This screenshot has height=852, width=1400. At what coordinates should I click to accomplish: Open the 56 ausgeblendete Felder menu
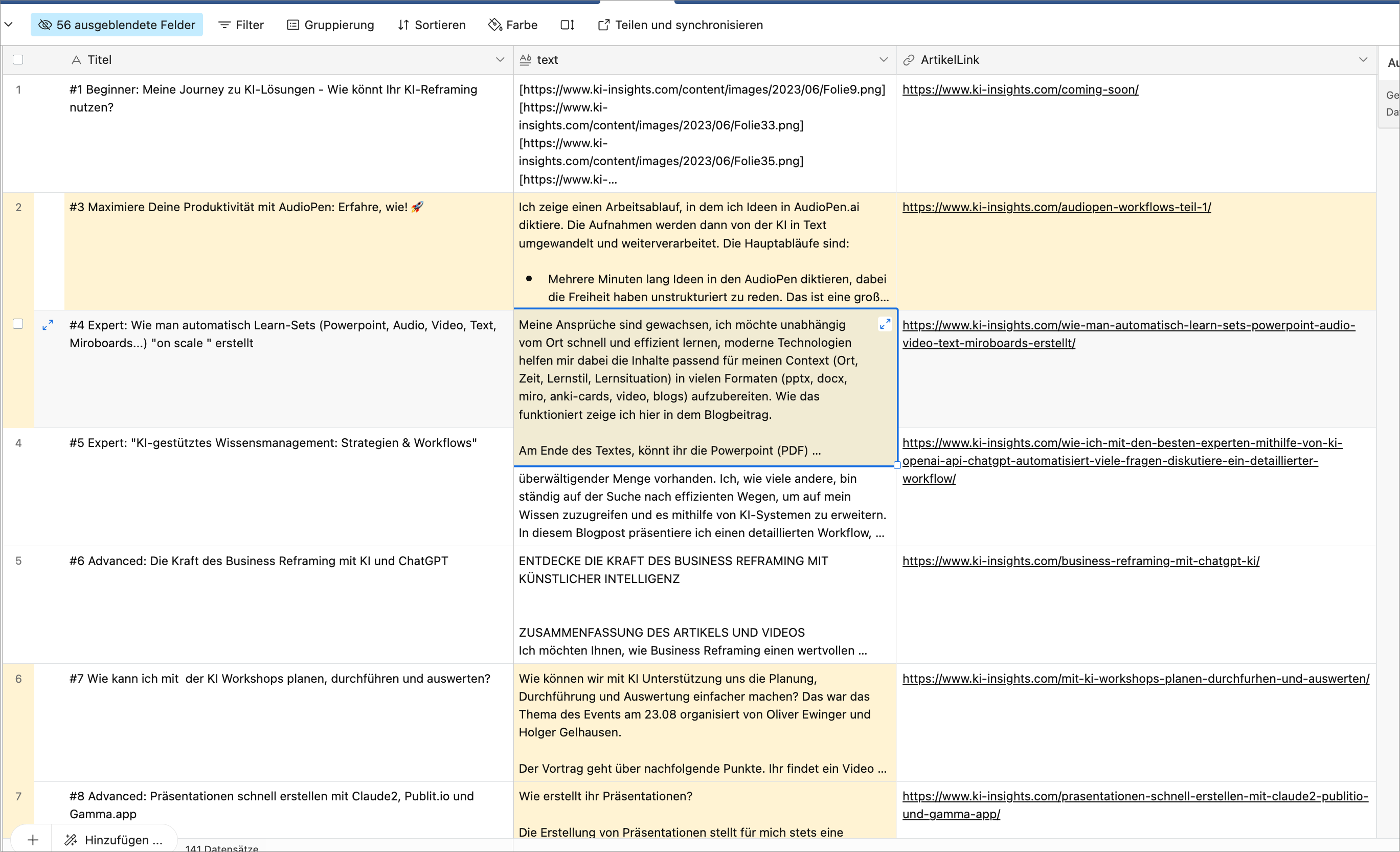(117, 25)
